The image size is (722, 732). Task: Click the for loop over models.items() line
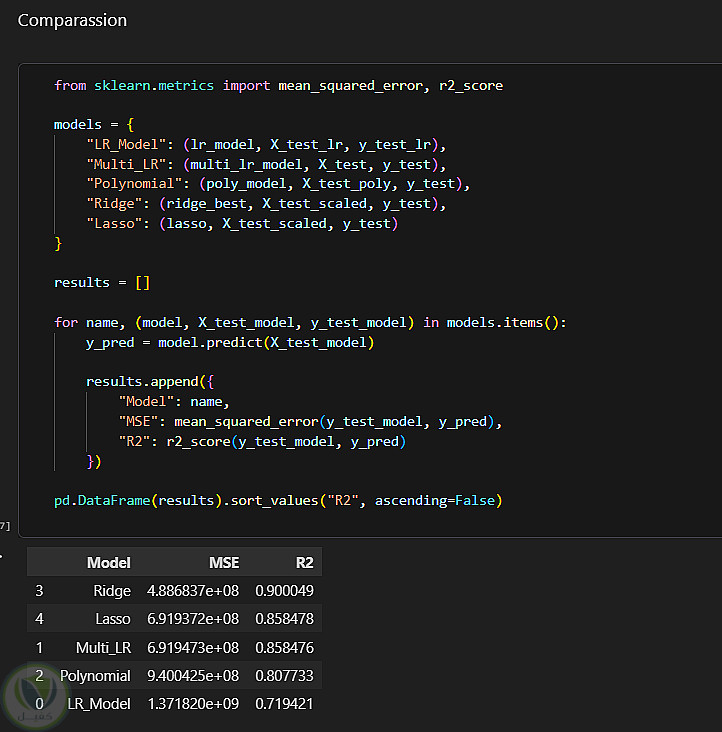[310, 323]
